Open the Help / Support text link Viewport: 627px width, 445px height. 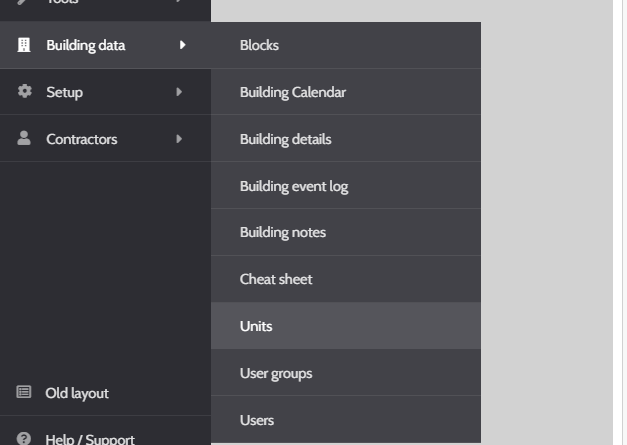click(90, 438)
